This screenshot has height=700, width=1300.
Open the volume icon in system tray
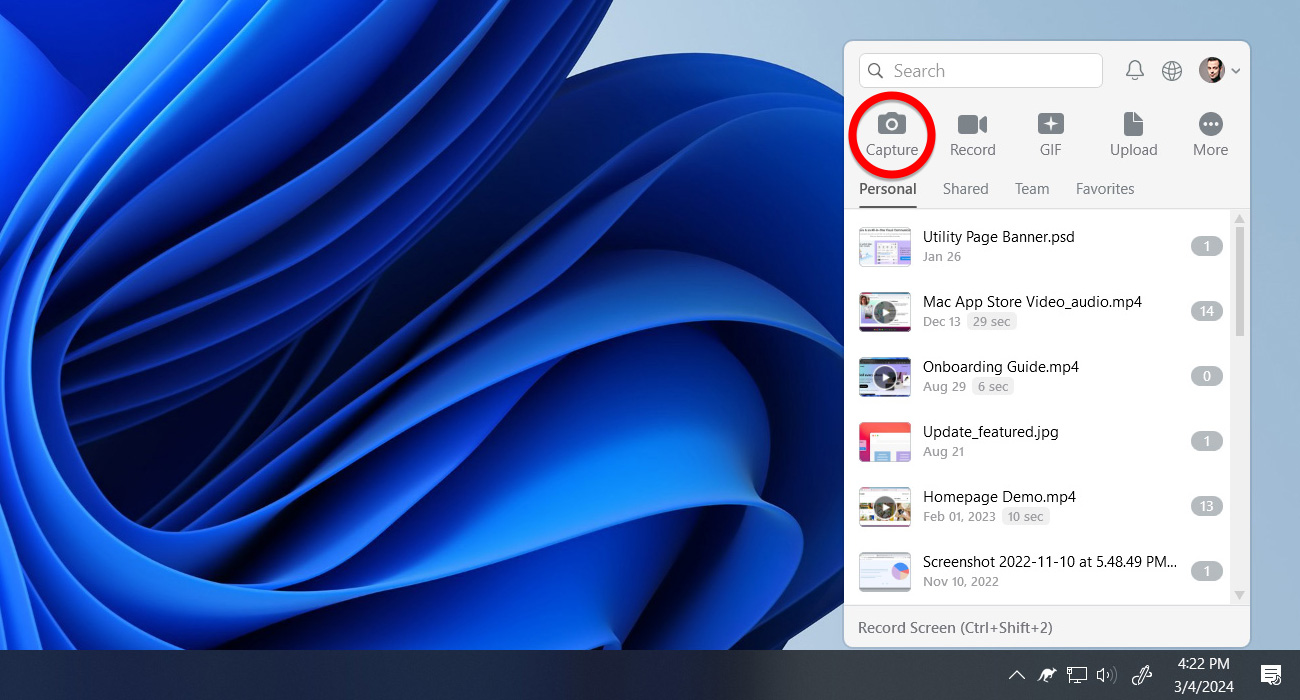pos(1106,675)
